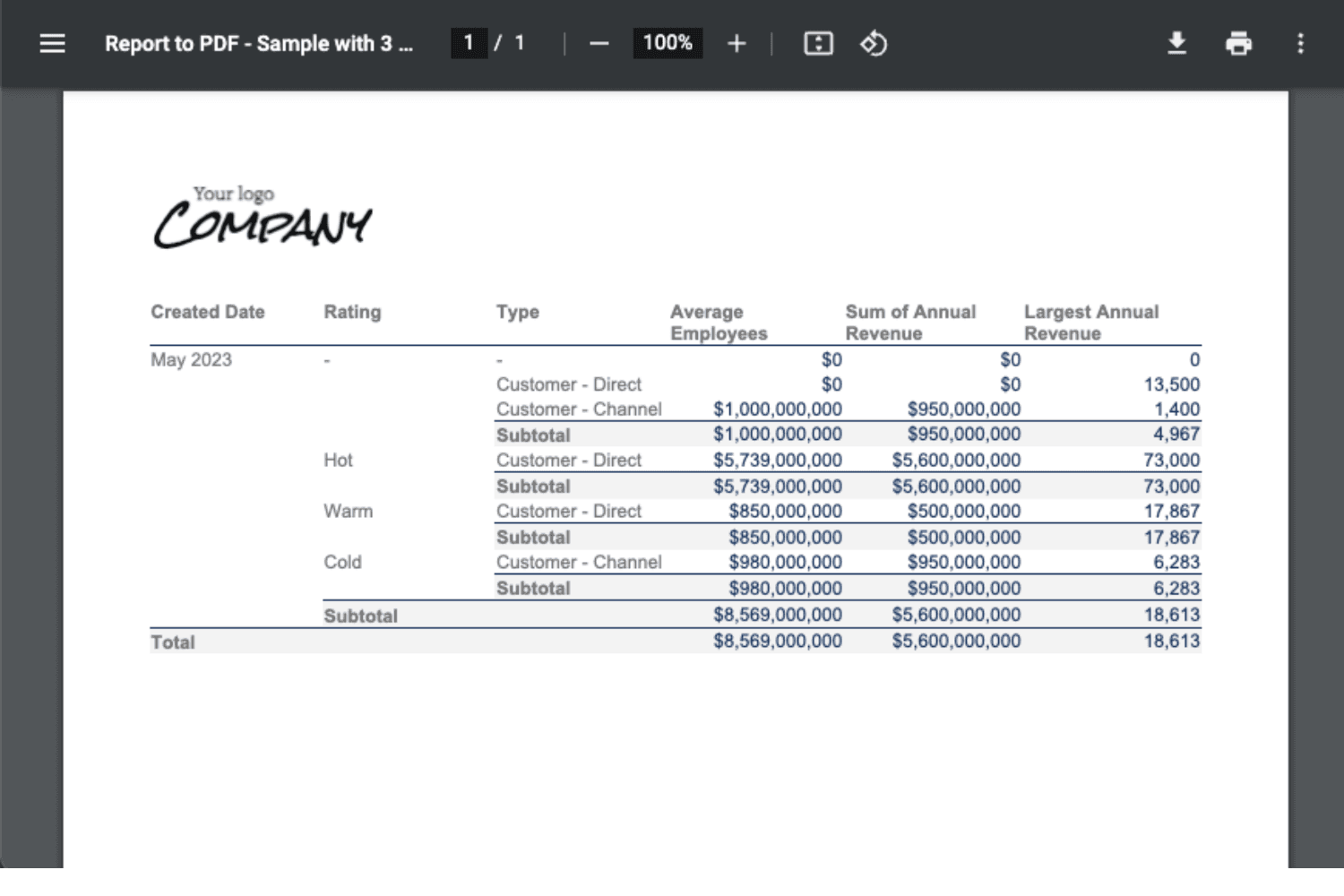Screen dimensions: 1344x896
Task: Click the Largest Annual Revenue header
Action: coord(1091,323)
